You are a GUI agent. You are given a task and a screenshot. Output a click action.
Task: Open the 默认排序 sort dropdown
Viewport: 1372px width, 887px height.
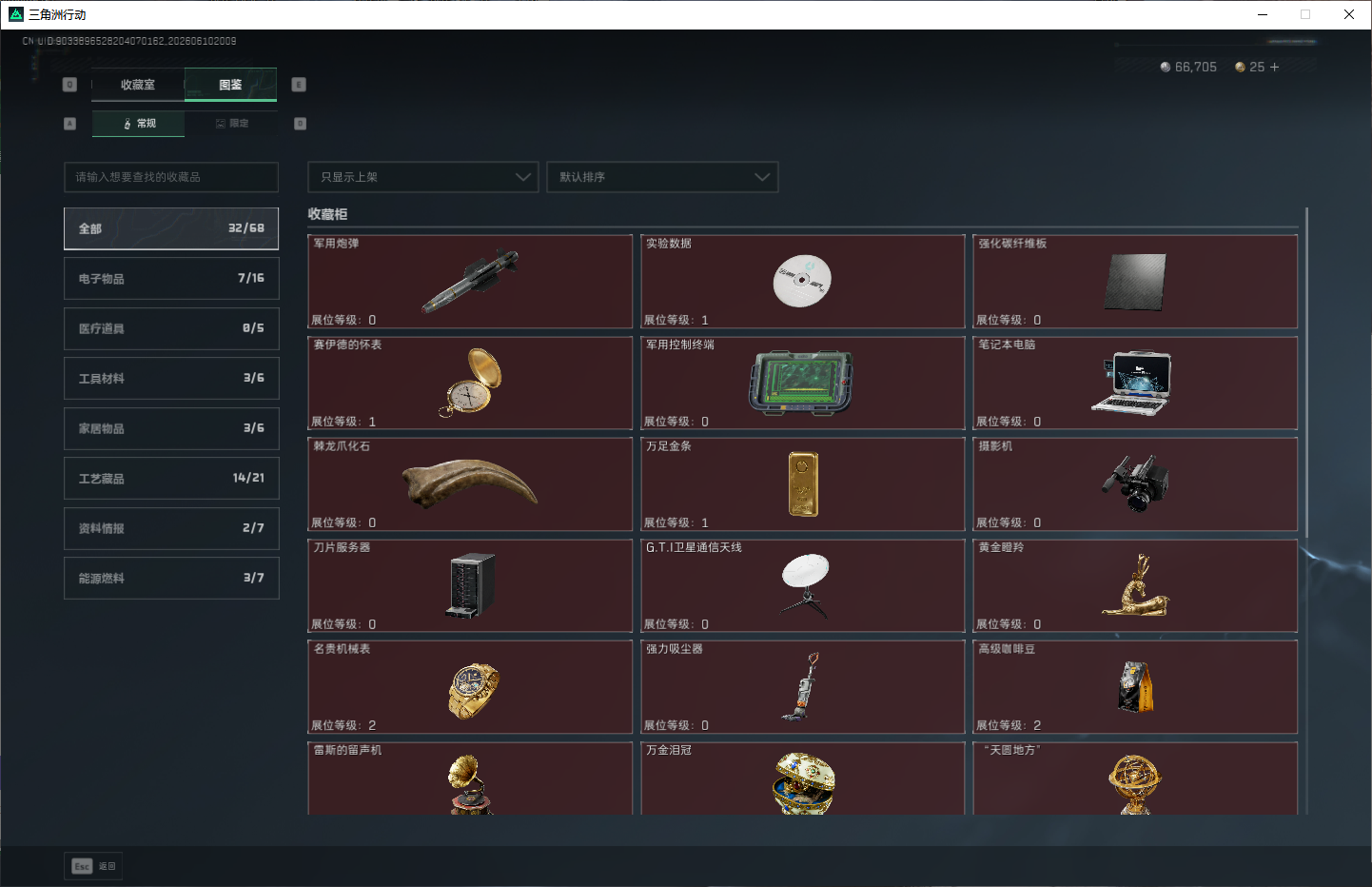point(662,177)
